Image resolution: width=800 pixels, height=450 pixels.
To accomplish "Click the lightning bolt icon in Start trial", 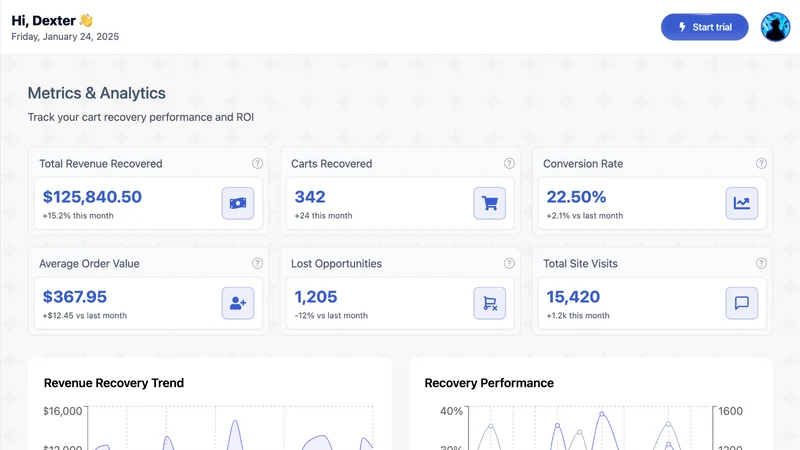I will pos(682,27).
